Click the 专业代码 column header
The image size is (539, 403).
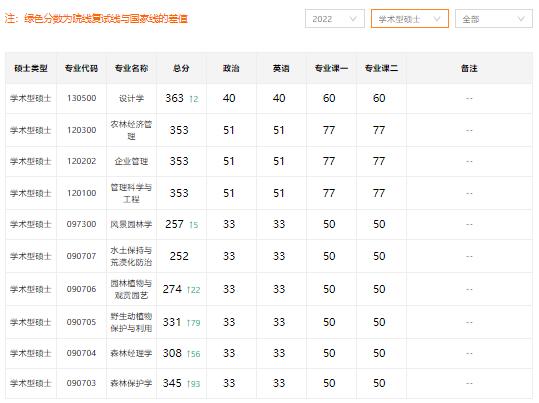coord(81,68)
